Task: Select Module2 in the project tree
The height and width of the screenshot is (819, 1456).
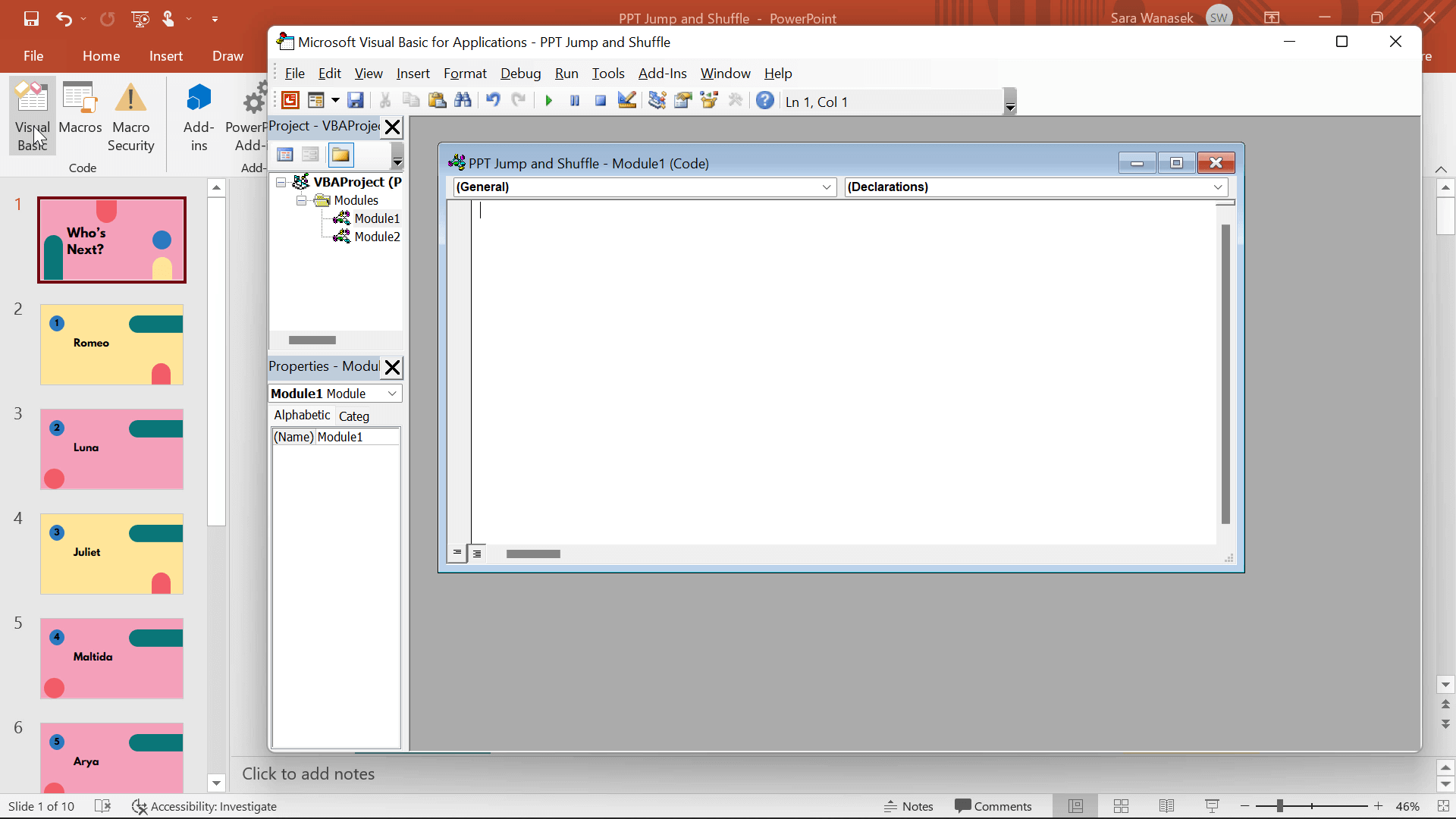Action: coord(376,236)
